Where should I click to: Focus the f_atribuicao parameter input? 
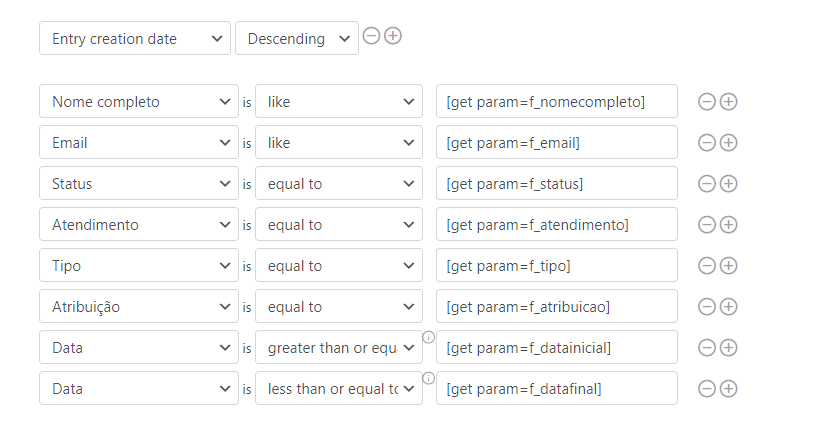[x=556, y=307]
